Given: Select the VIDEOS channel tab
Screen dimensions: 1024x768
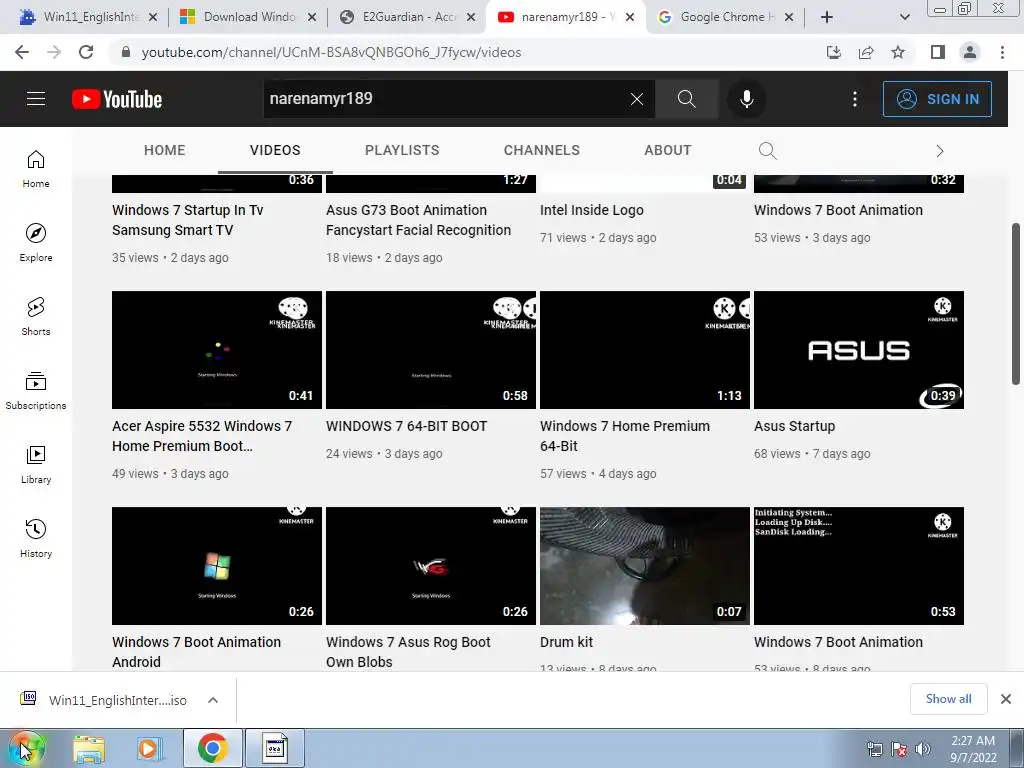Looking at the screenshot, I should [275, 150].
